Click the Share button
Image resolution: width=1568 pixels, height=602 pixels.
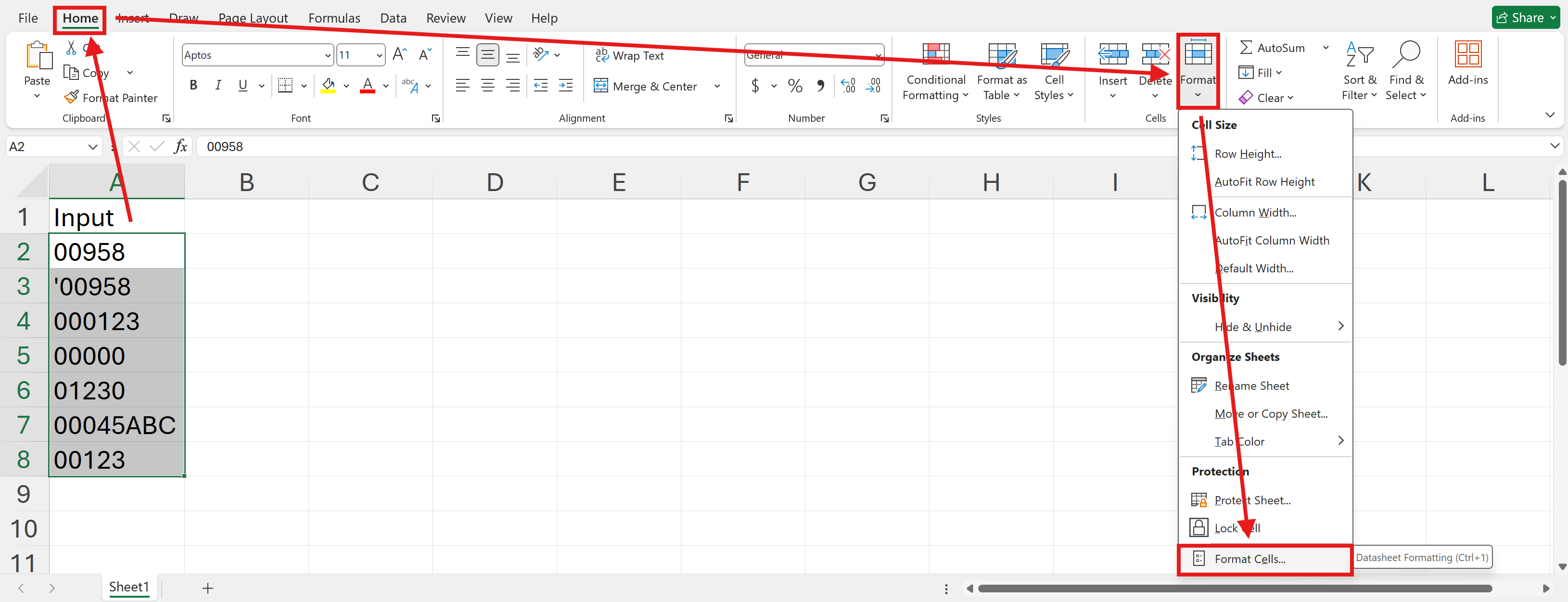click(1525, 18)
